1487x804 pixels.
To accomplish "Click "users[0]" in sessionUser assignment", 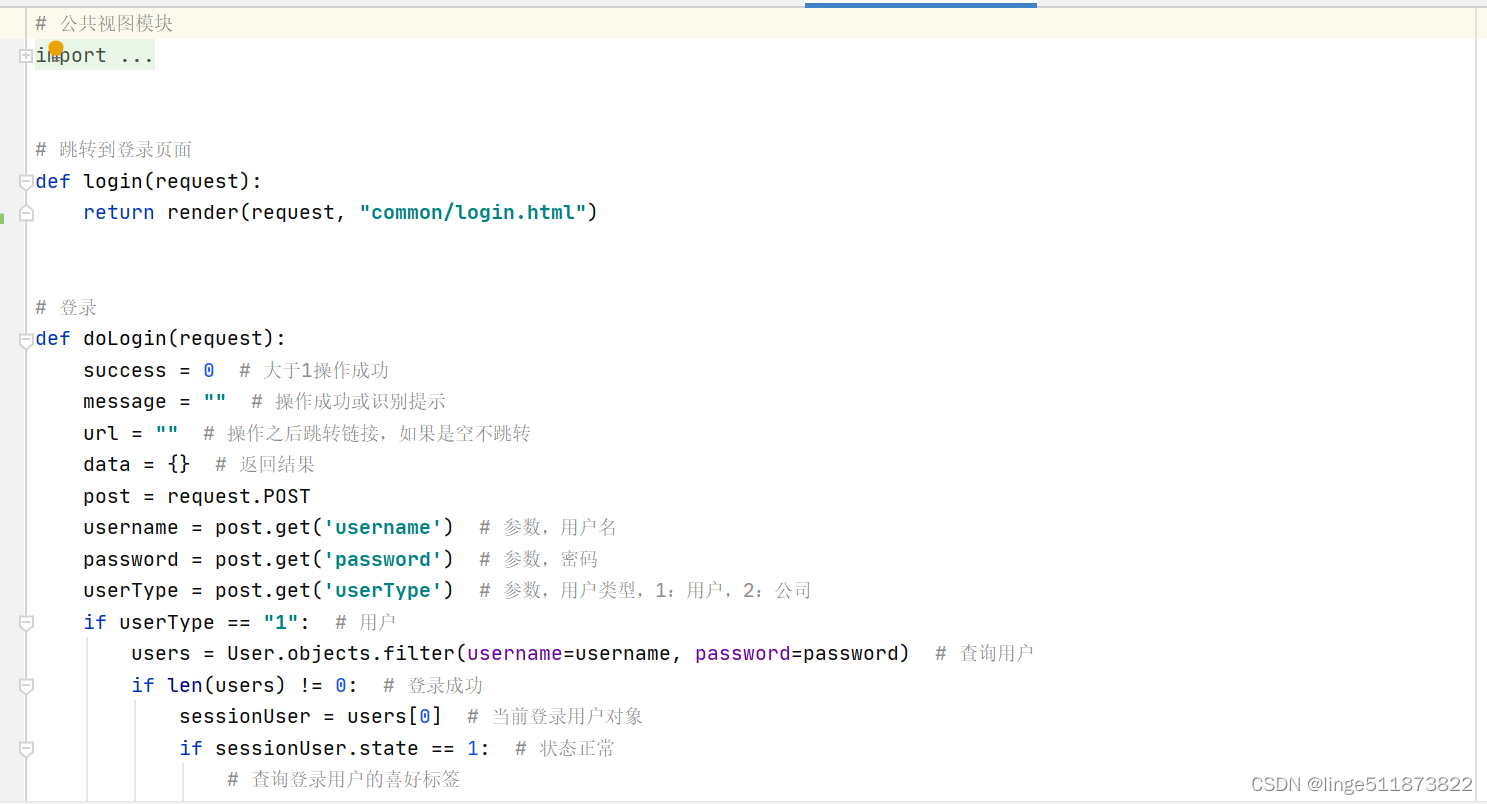I will coord(394,716).
